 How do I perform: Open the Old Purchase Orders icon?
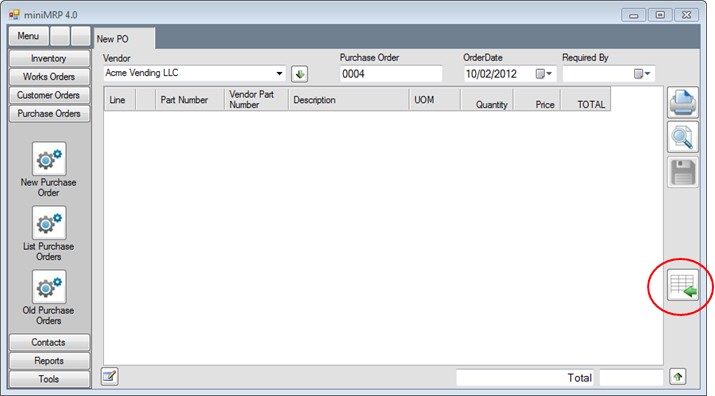(49, 287)
